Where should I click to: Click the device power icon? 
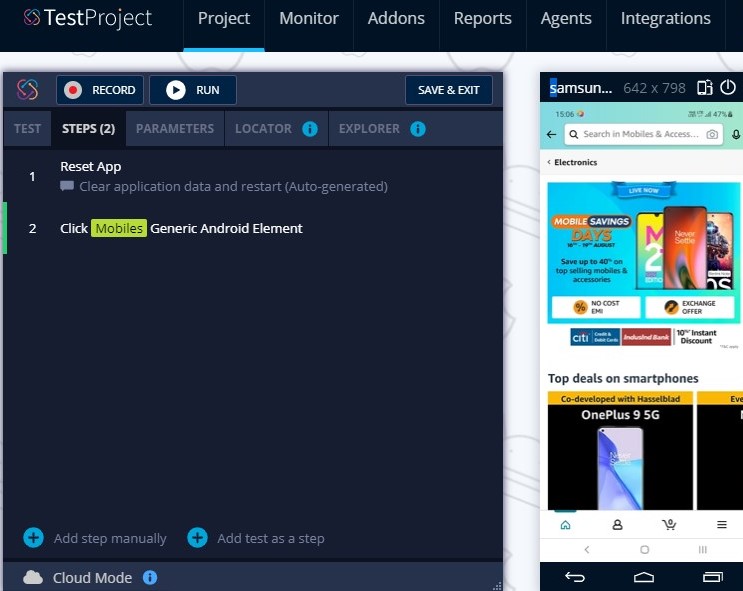coord(728,88)
